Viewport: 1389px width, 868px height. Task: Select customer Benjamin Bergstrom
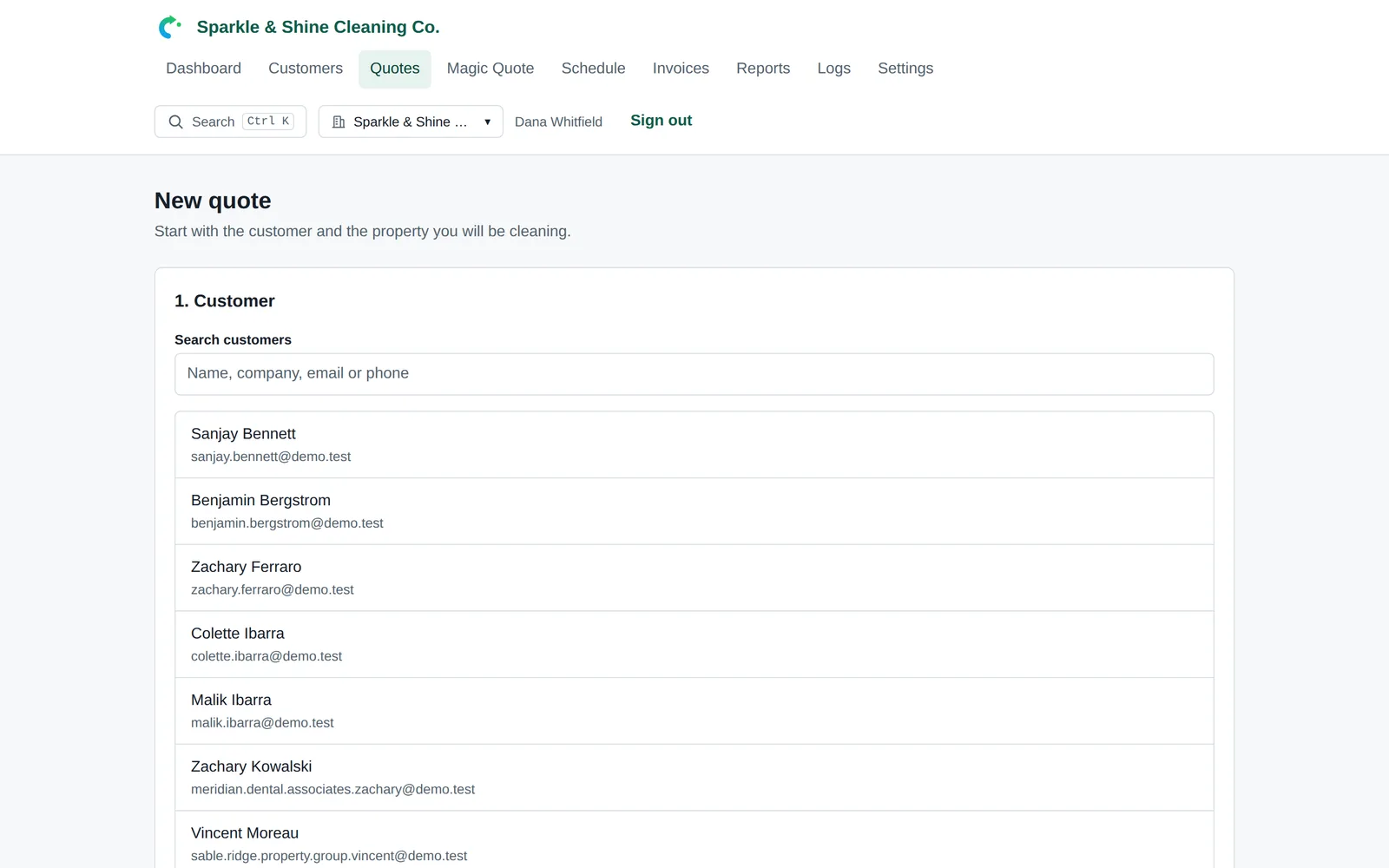click(694, 511)
